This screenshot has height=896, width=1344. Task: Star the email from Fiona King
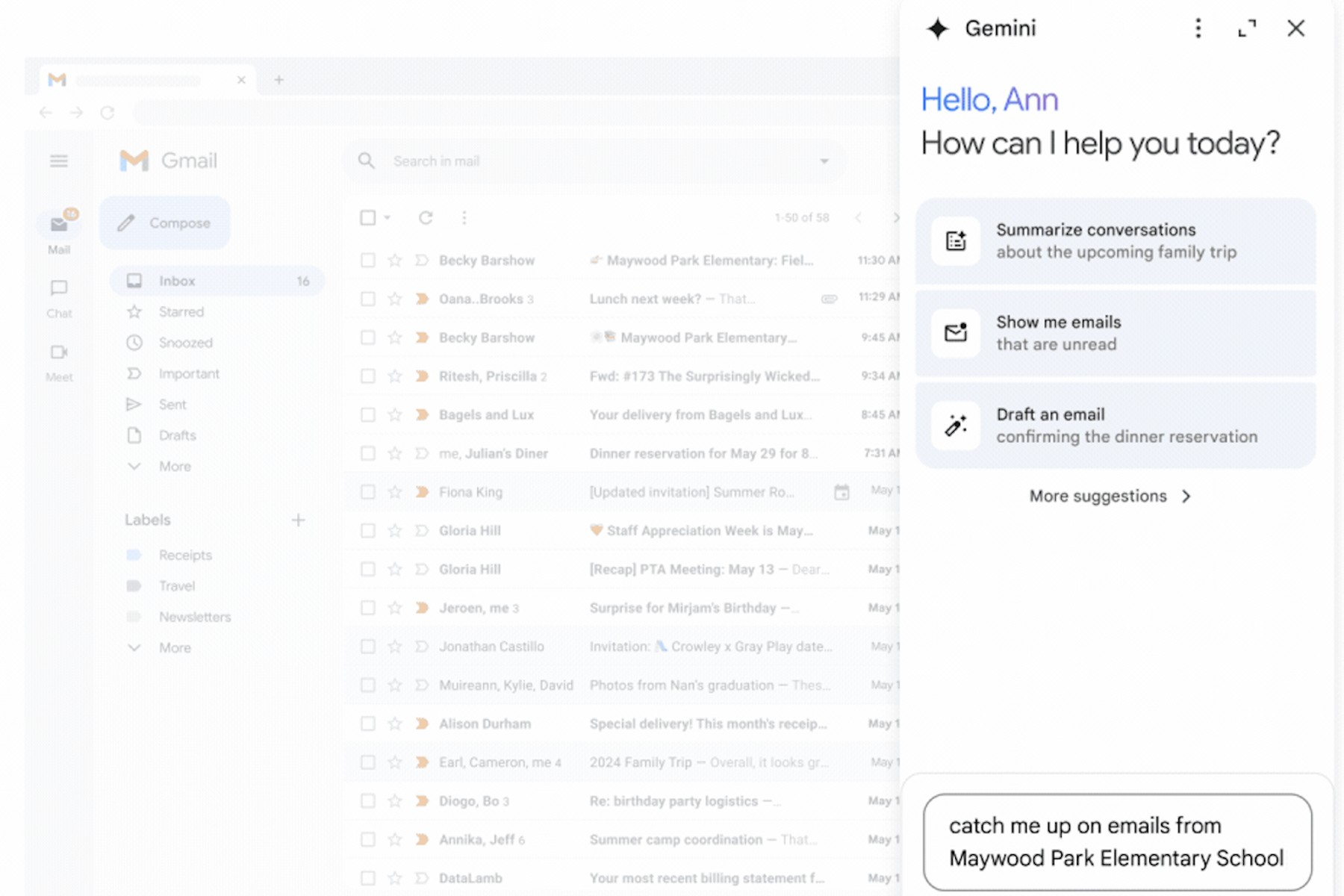[x=393, y=492]
